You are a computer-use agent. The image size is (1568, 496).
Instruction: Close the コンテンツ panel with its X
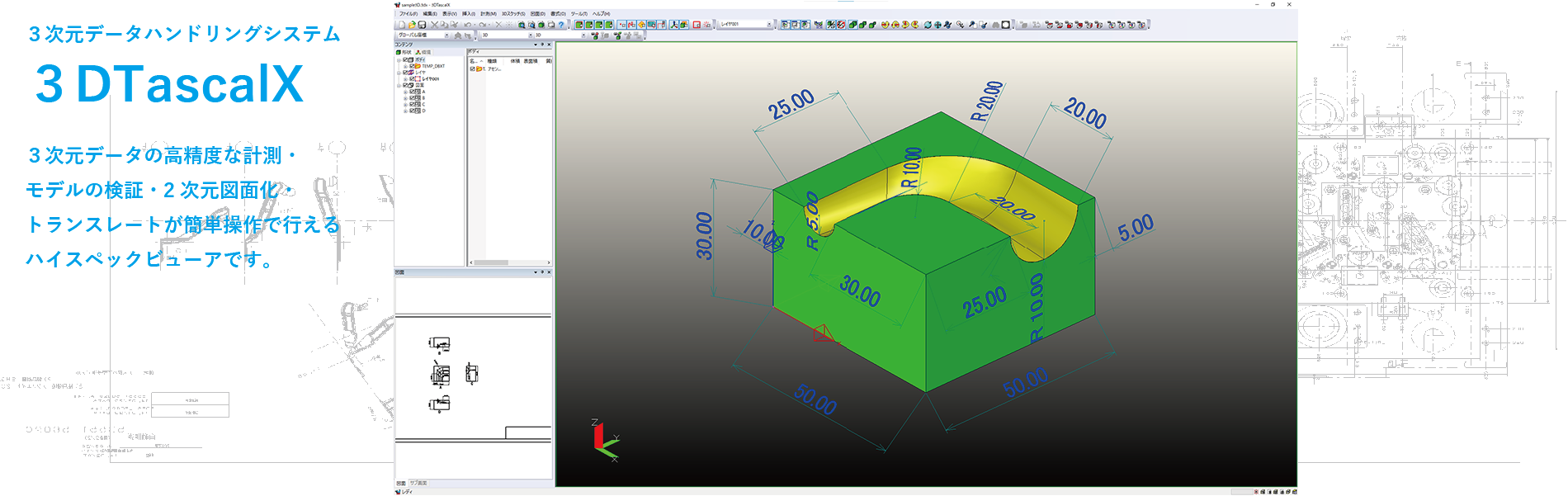[549, 45]
